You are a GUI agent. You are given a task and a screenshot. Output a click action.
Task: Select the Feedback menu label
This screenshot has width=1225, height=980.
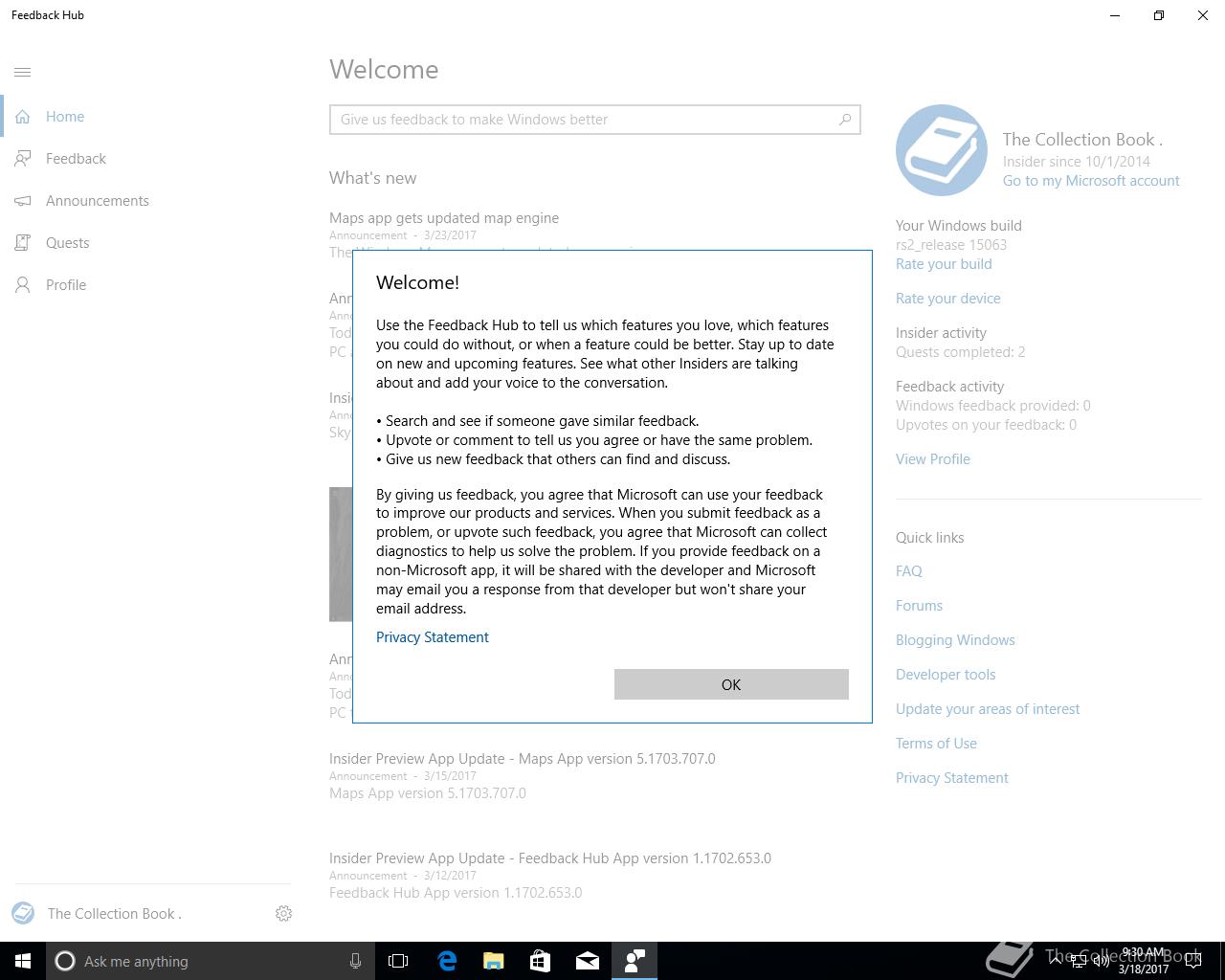[76, 159]
